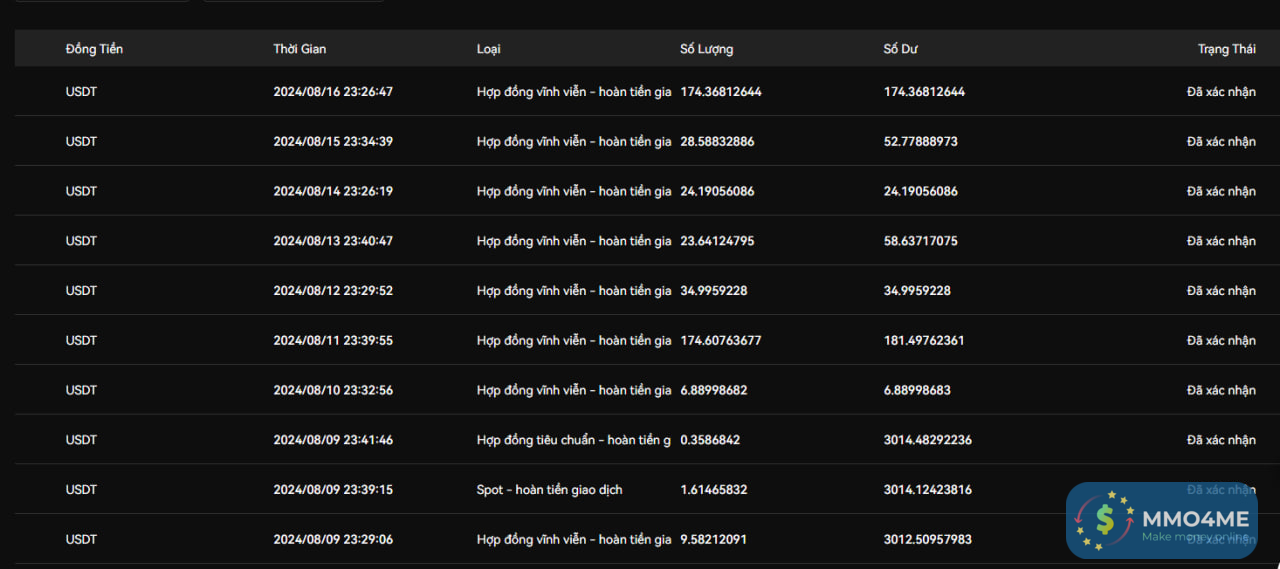Click the timestamp 2024/08/10 23:32:56

pos(333,390)
